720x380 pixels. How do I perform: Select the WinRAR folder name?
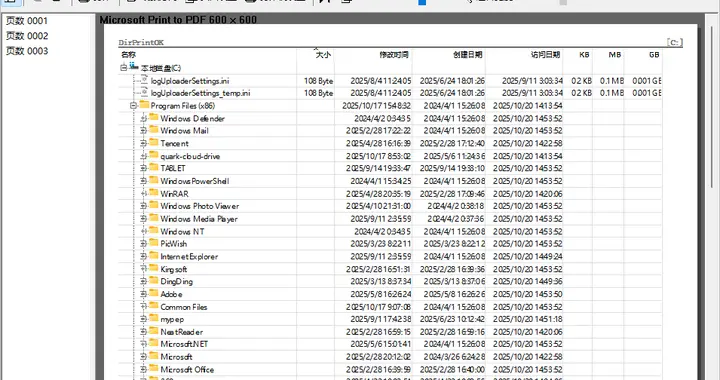point(174,194)
